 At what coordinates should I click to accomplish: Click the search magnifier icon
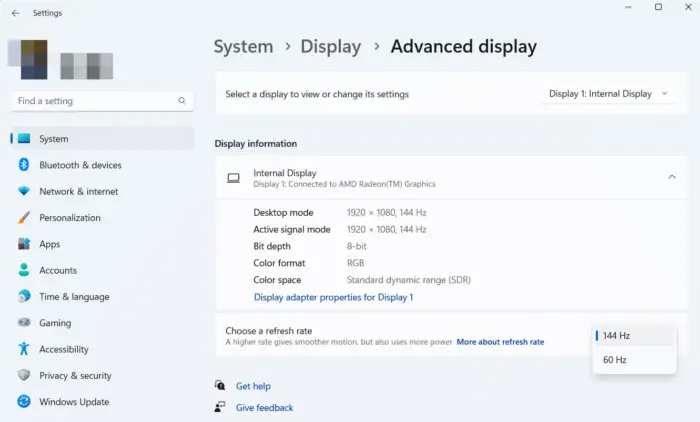pos(182,101)
